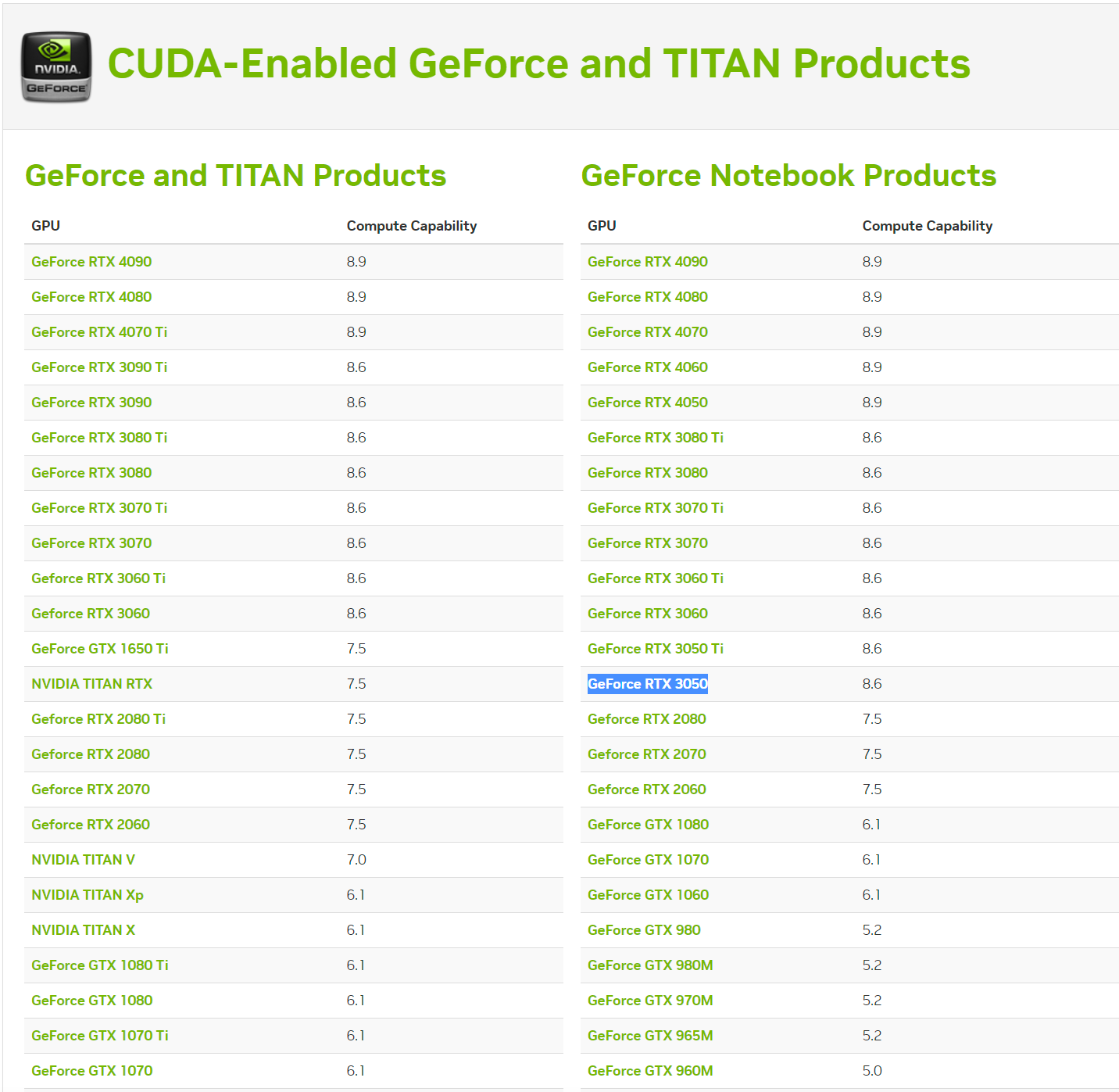Open GeForce RTX 3050 Ti link
The height and width of the screenshot is (1092, 1119).
point(656,649)
